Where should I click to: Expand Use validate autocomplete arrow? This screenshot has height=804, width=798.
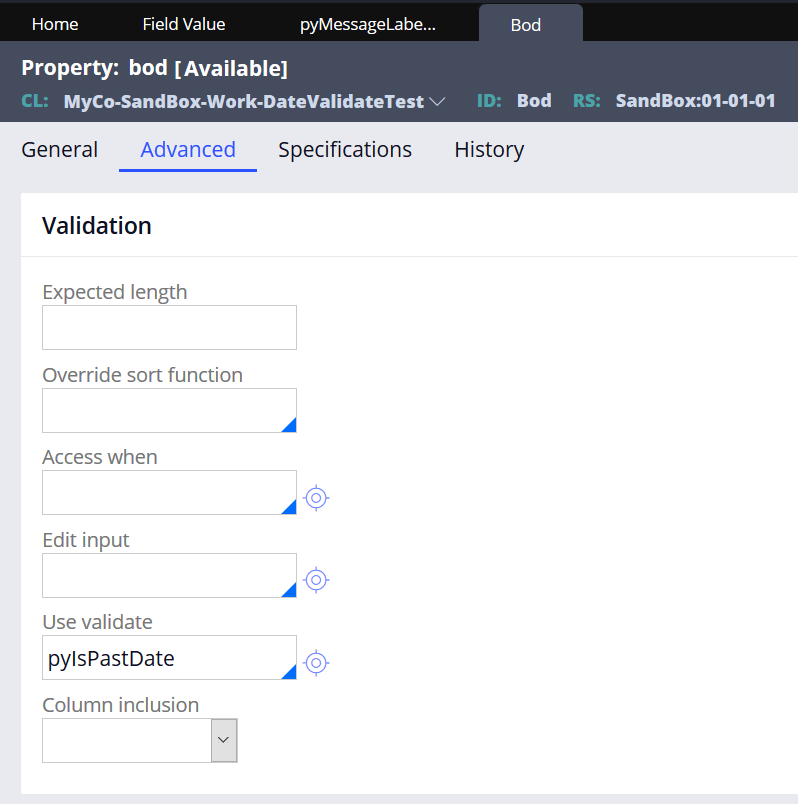(289, 672)
